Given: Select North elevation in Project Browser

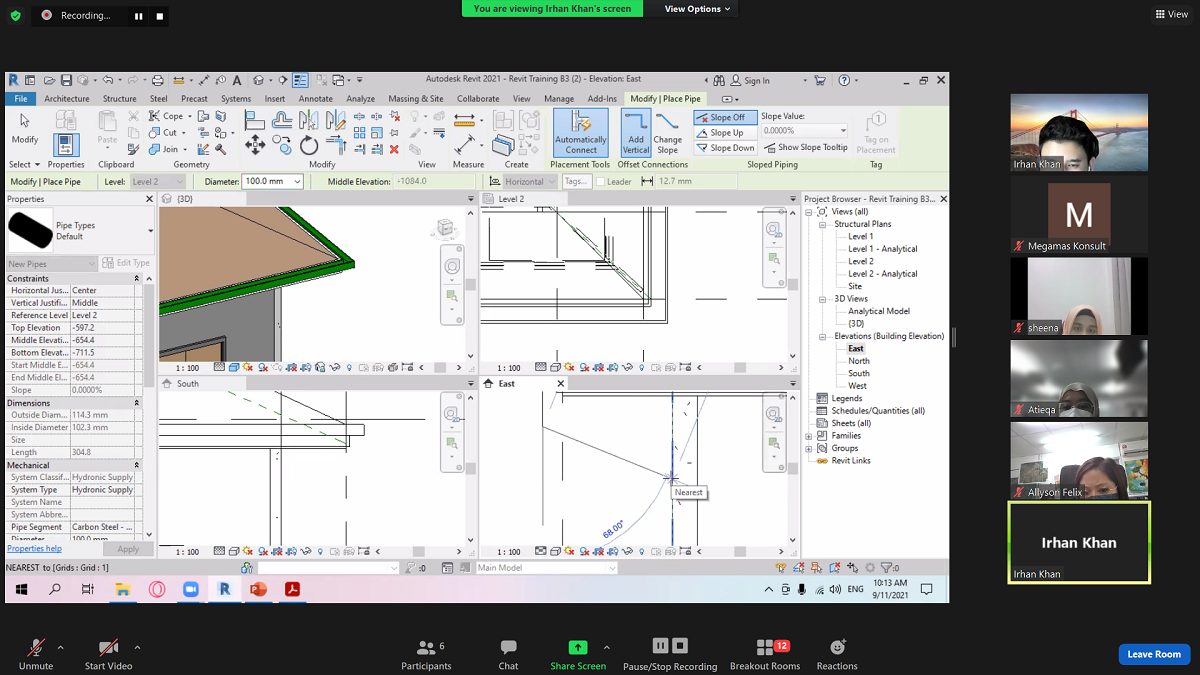Looking at the screenshot, I should [x=859, y=361].
